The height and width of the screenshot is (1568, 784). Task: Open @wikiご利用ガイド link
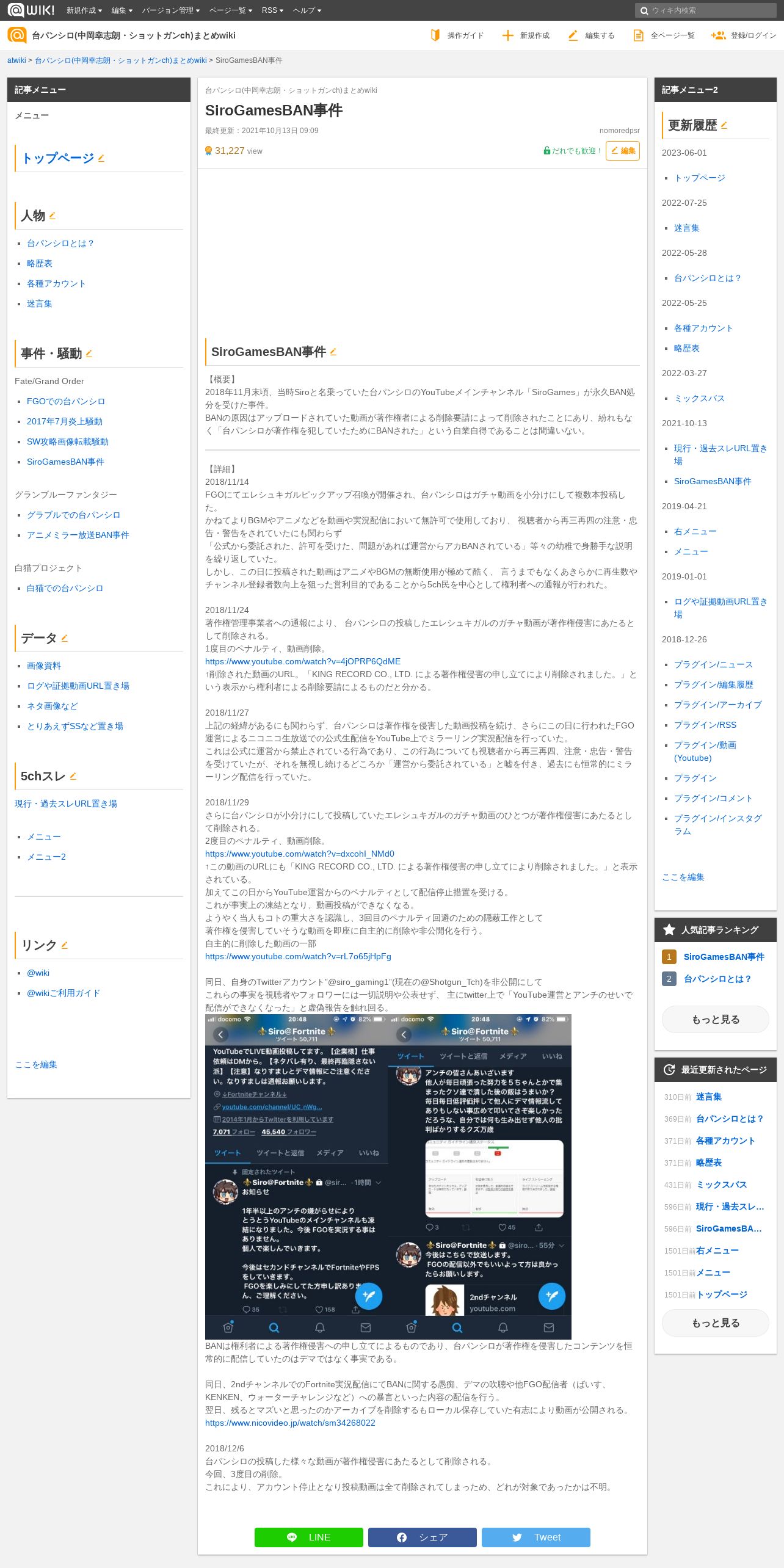click(x=64, y=993)
